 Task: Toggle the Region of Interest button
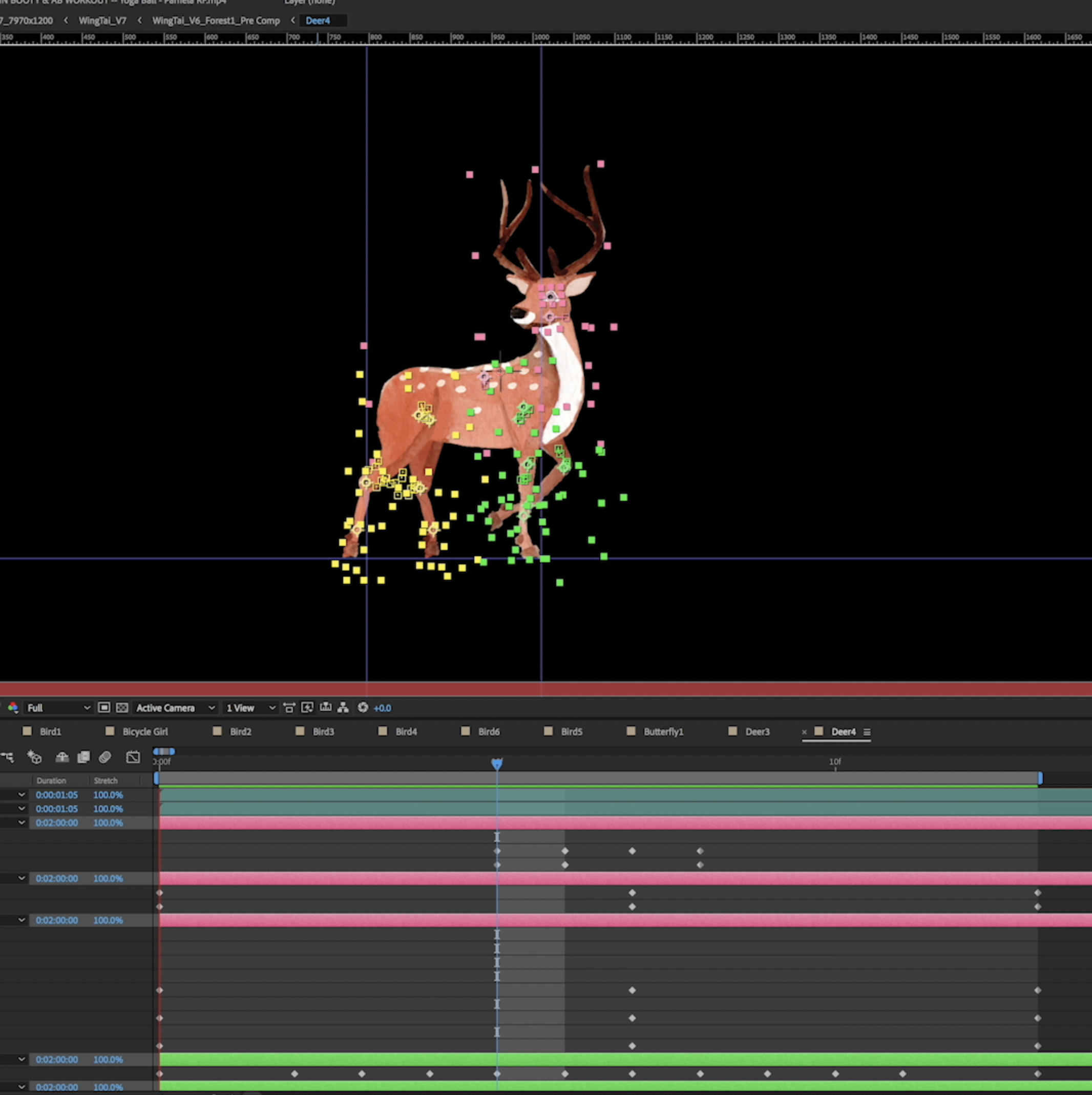point(103,707)
